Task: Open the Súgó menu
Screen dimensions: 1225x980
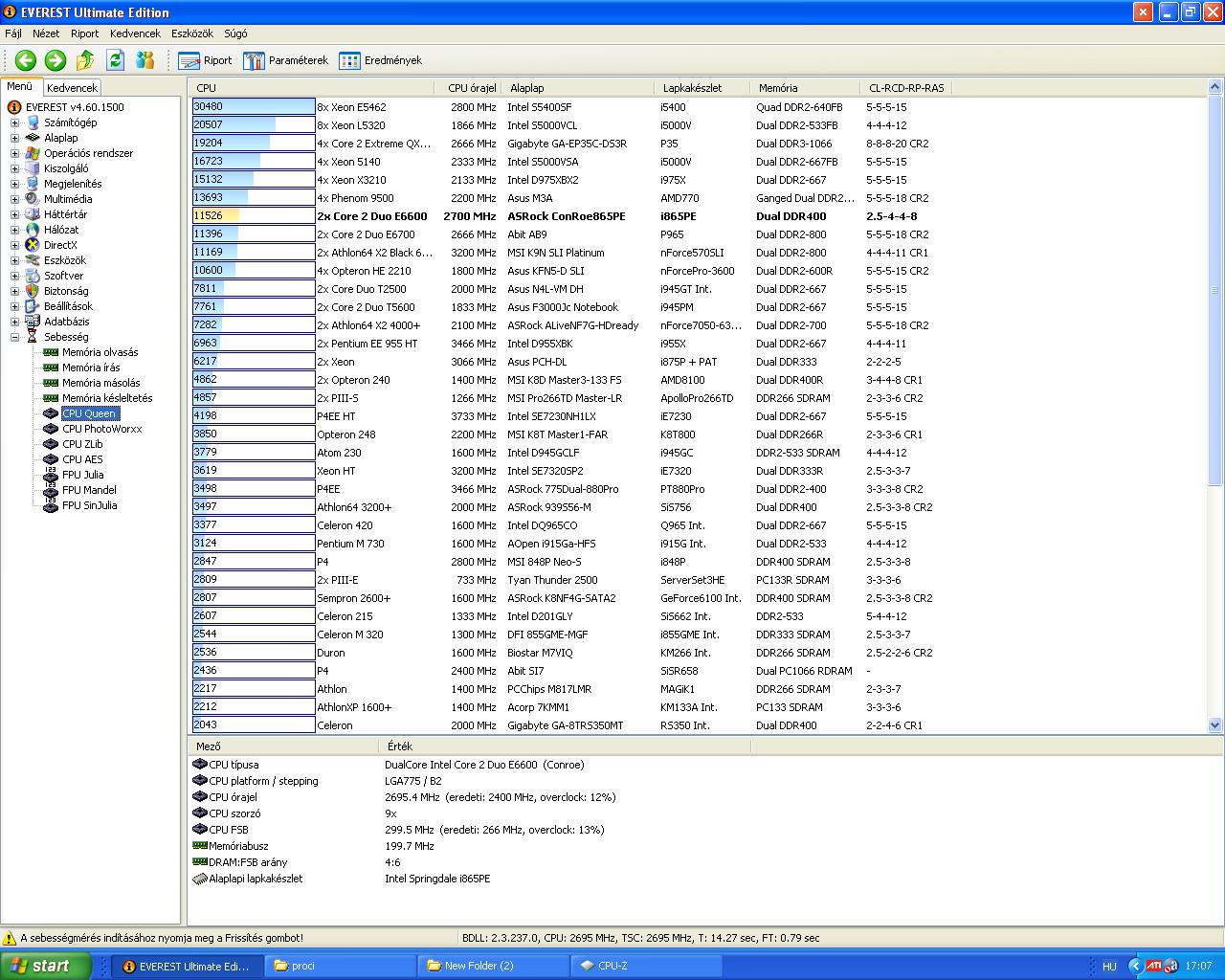Action: pos(235,33)
